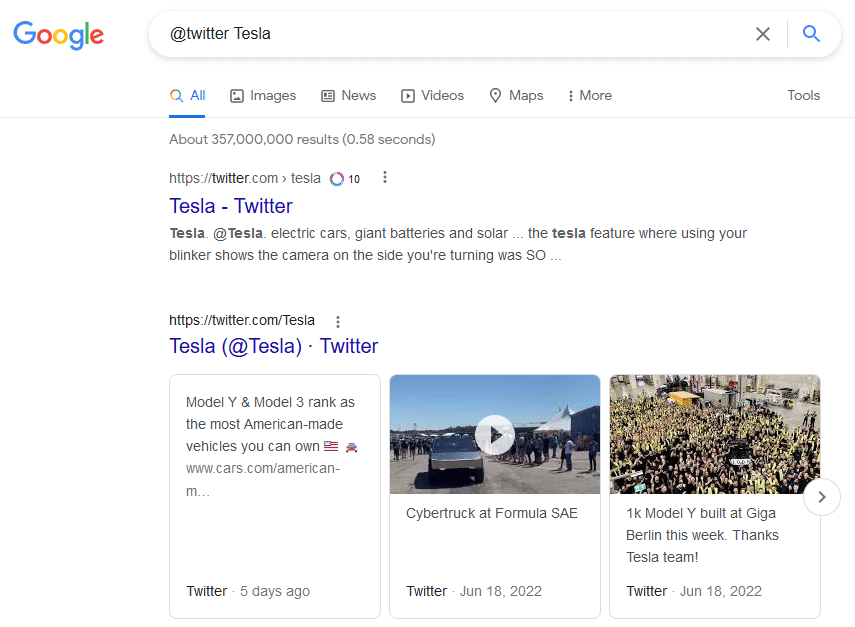Open the "Tesla (@Tesla) · Twitter" link
Screen dimensions: 855x627
pos(274,346)
